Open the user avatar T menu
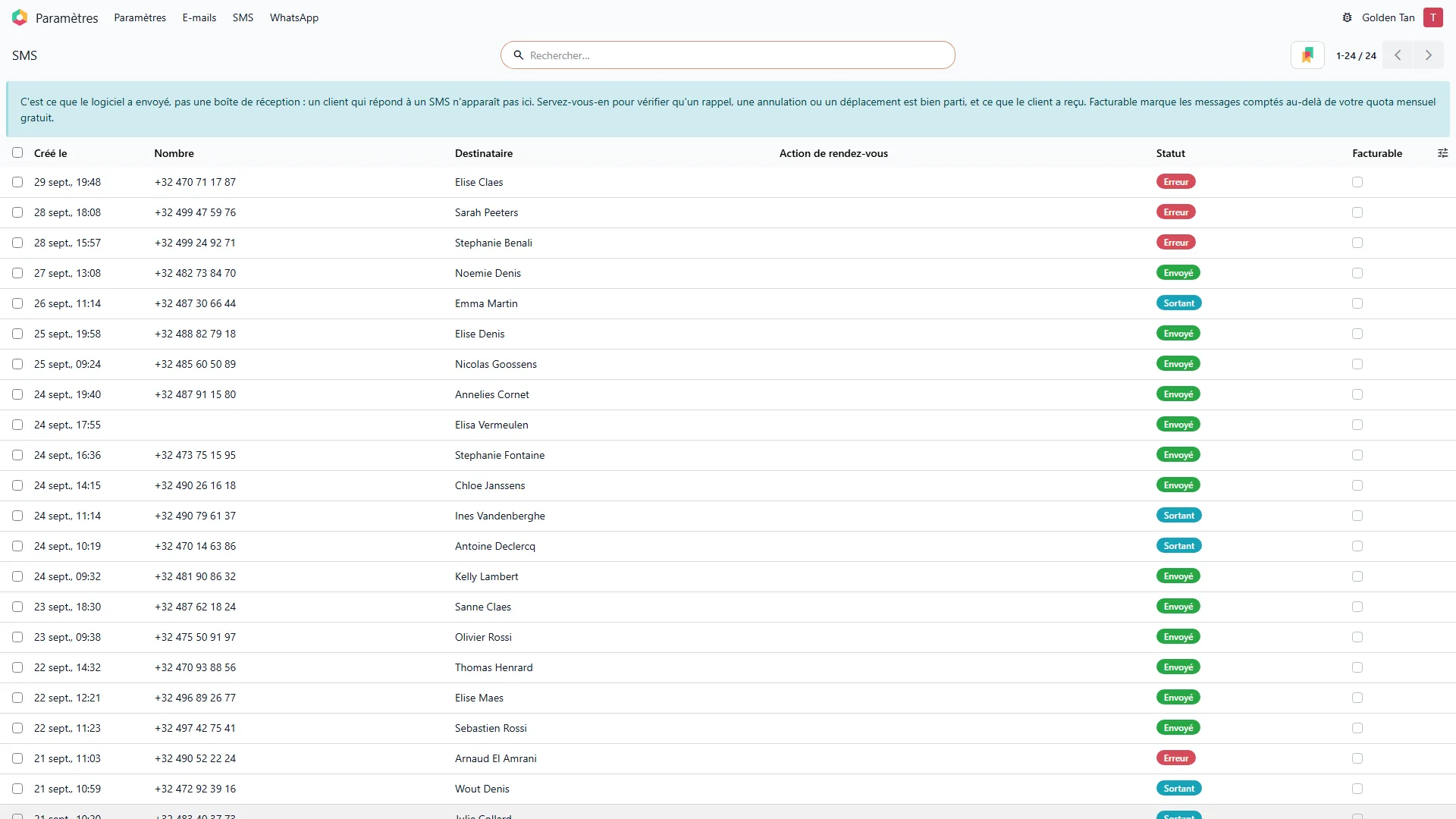 [1432, 17]
